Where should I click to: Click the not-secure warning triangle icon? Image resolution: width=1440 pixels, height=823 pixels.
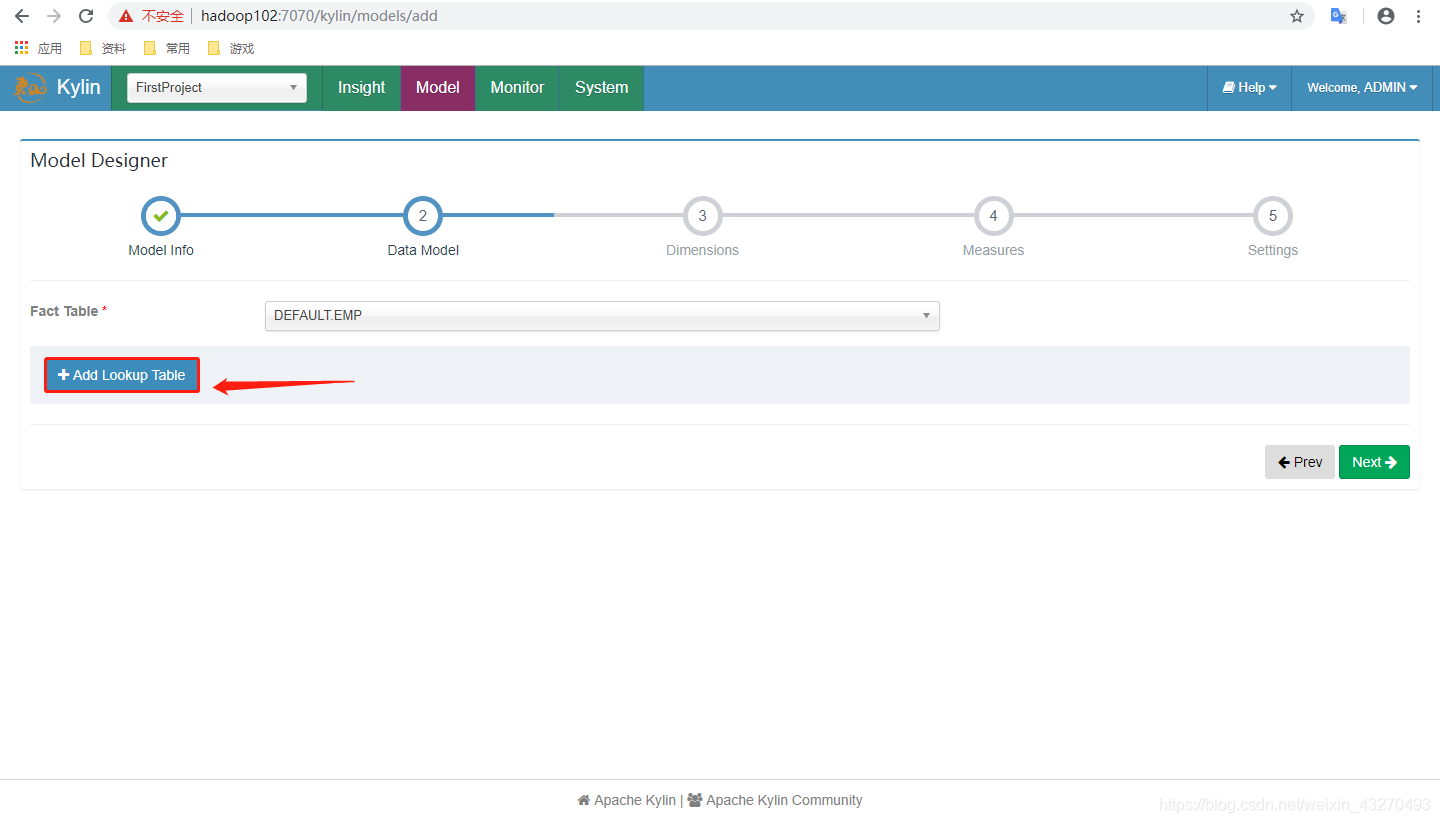point(126,16)
